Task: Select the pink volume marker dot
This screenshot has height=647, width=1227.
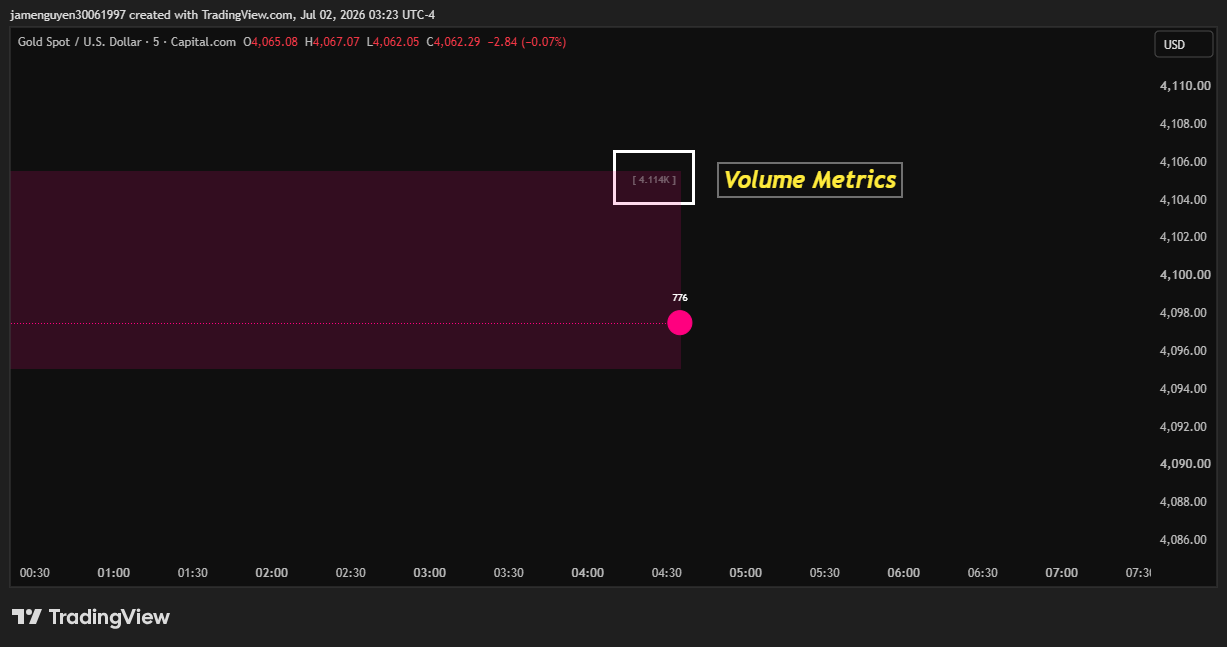Action: (x=680, y=323)
